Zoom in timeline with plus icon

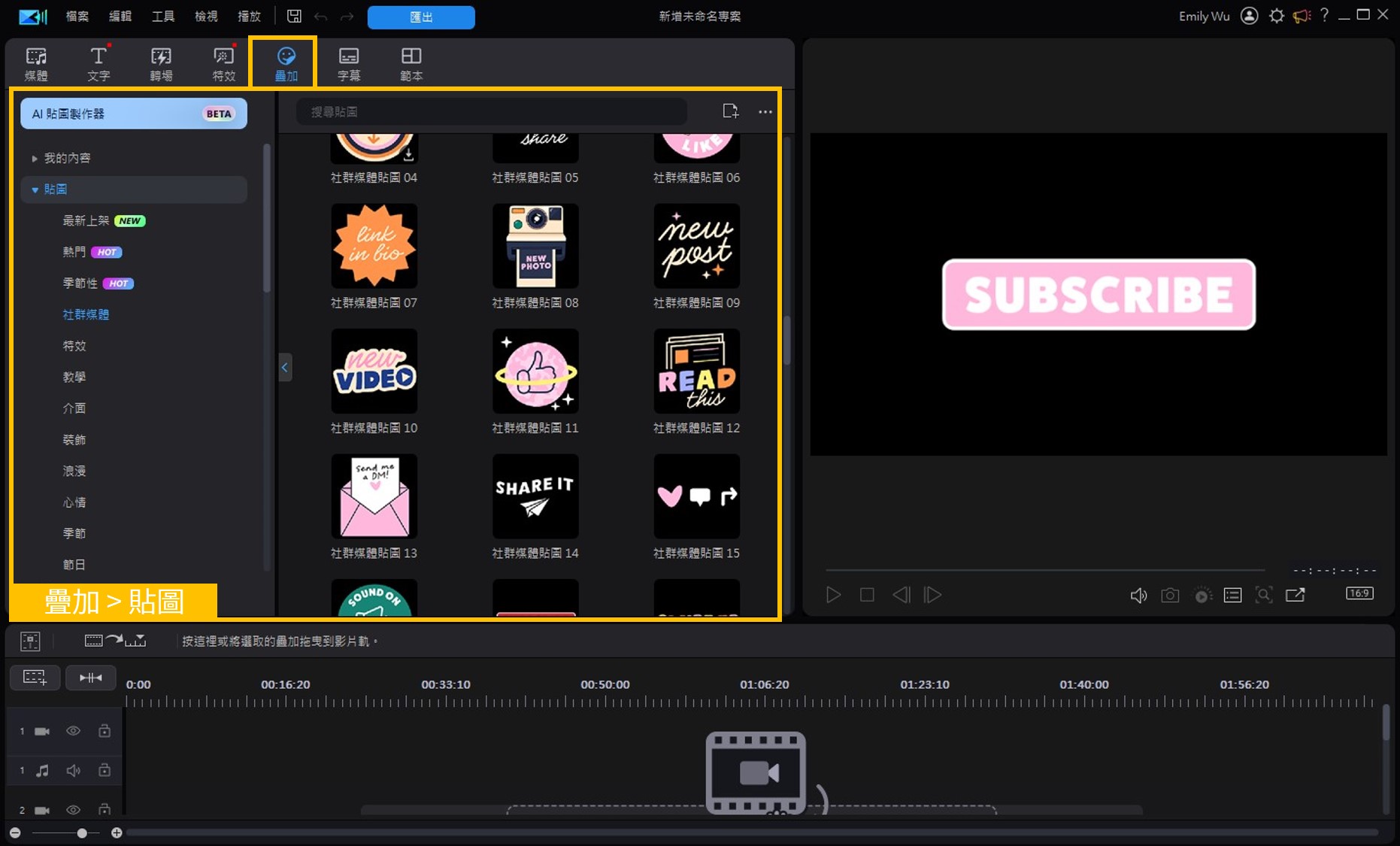(117, 832)
